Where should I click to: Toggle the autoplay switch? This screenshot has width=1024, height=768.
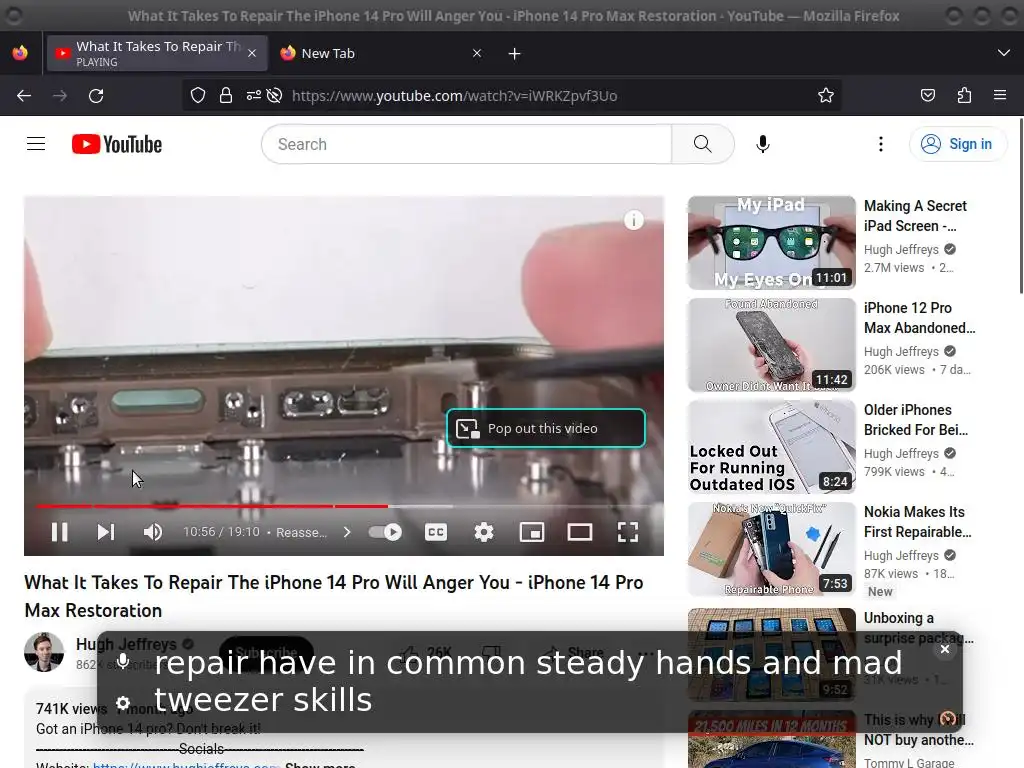tap(385, 532)
